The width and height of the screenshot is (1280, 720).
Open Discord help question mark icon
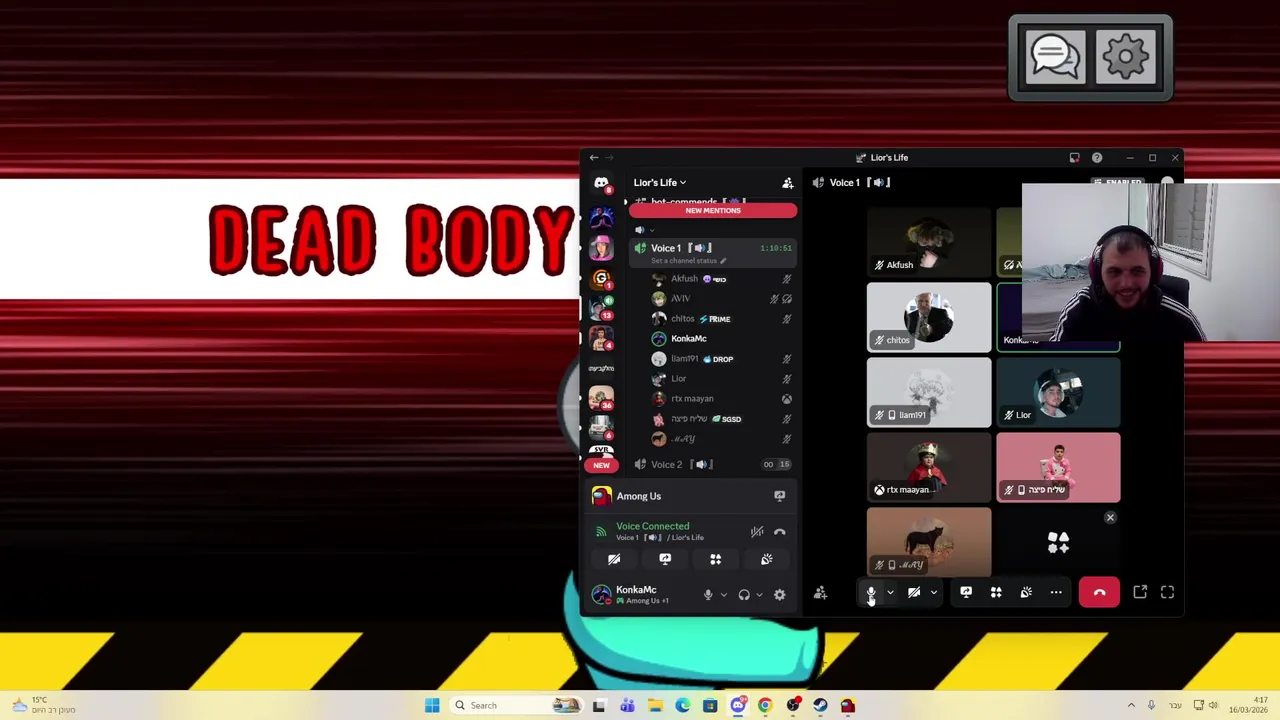[x=1097, y=158]
